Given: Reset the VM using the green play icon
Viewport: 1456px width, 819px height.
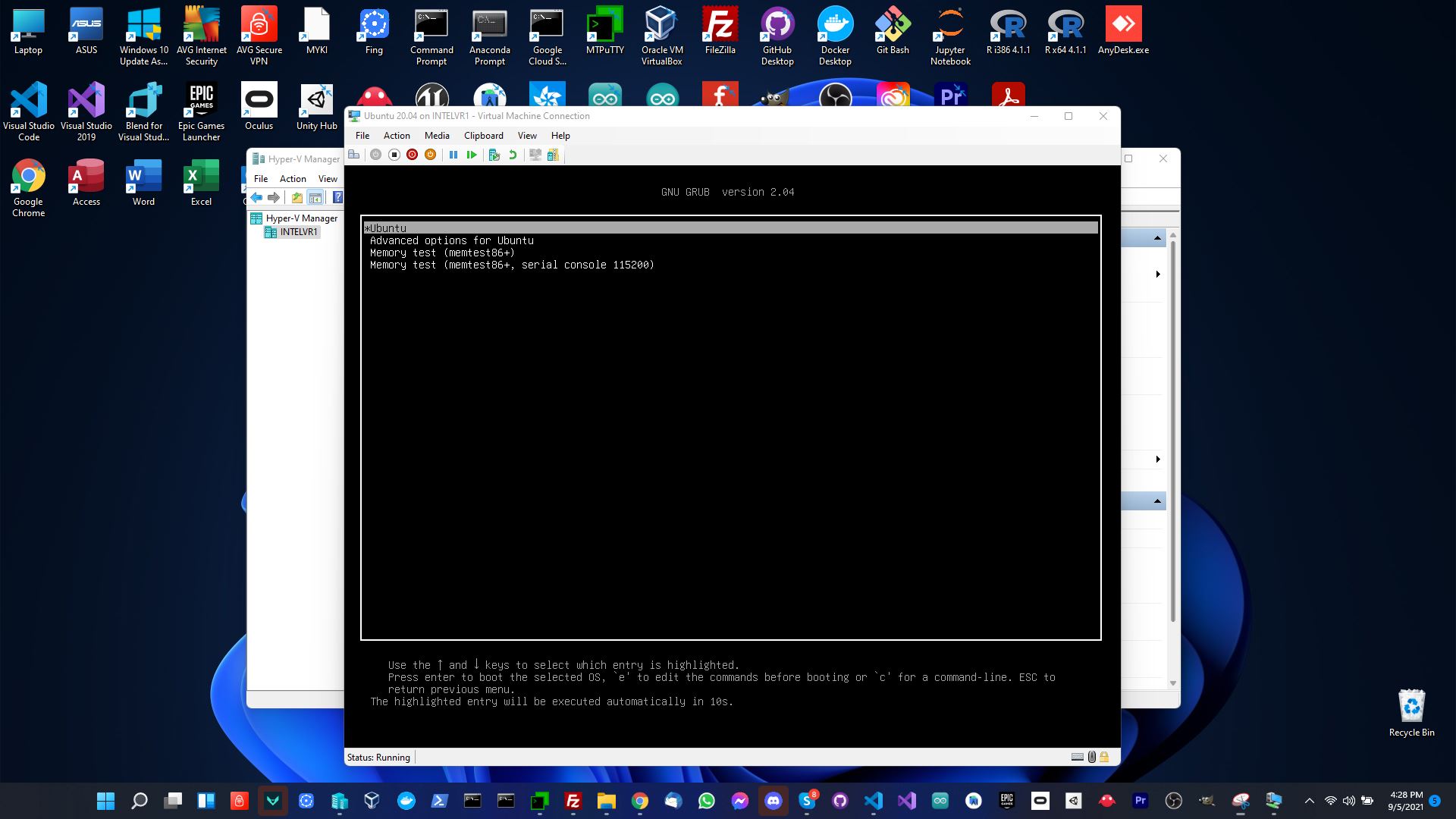Looking at the screenshot, I should [472, 155].
